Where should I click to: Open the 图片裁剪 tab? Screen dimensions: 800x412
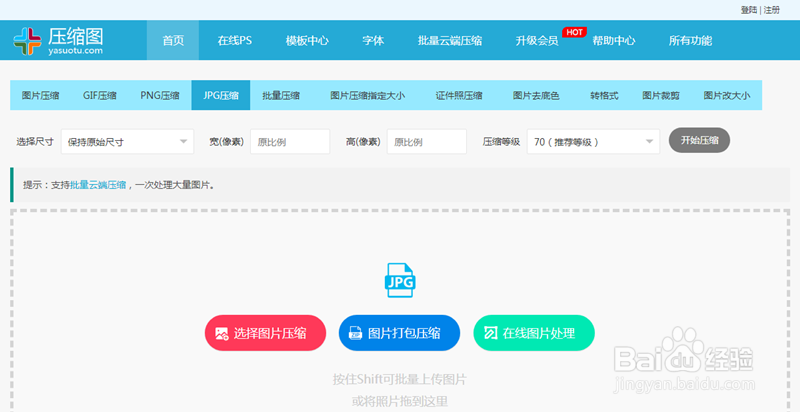[x=661, y=95]
